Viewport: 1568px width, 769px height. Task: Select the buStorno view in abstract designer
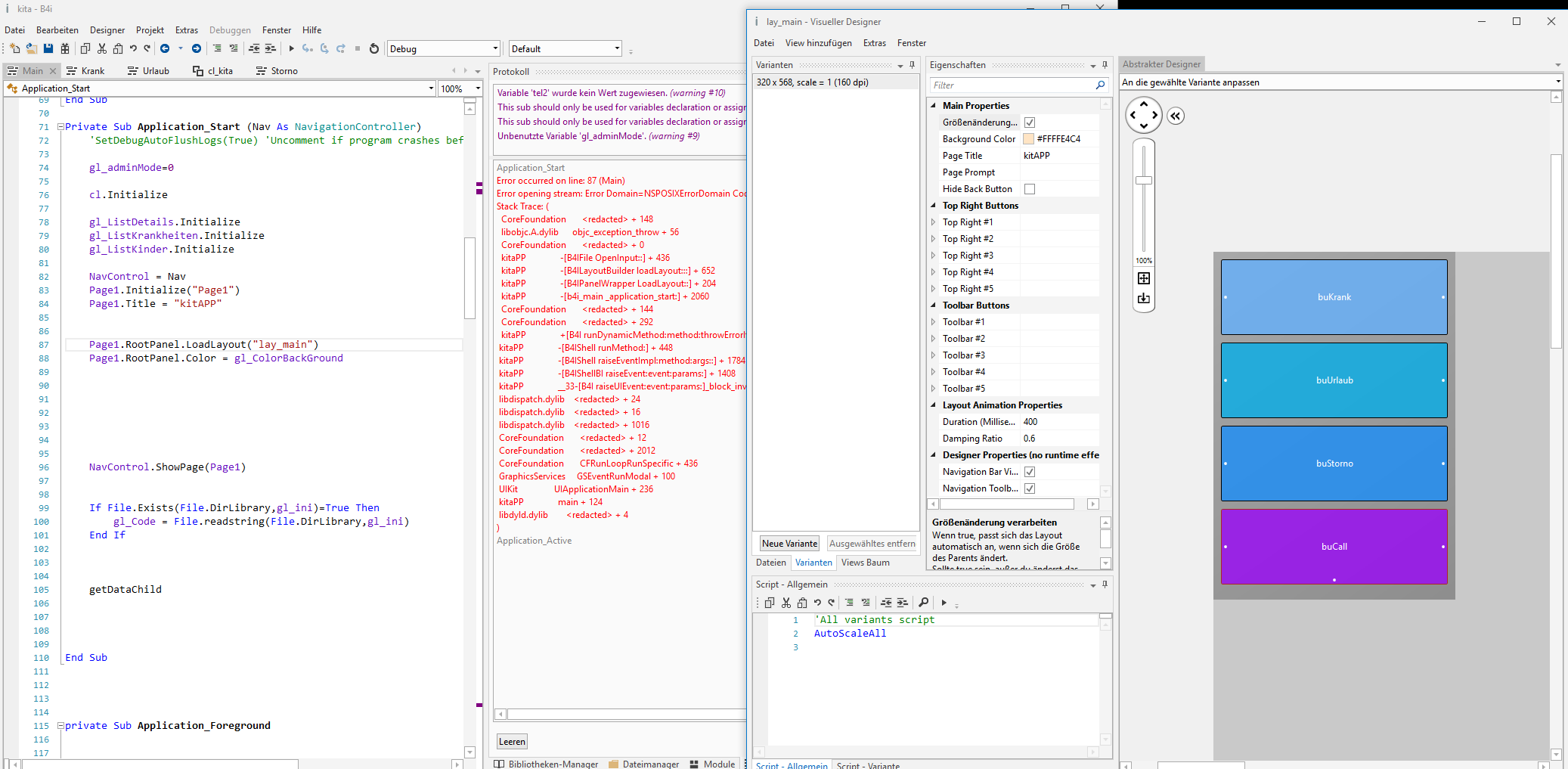click(1334, 464)
